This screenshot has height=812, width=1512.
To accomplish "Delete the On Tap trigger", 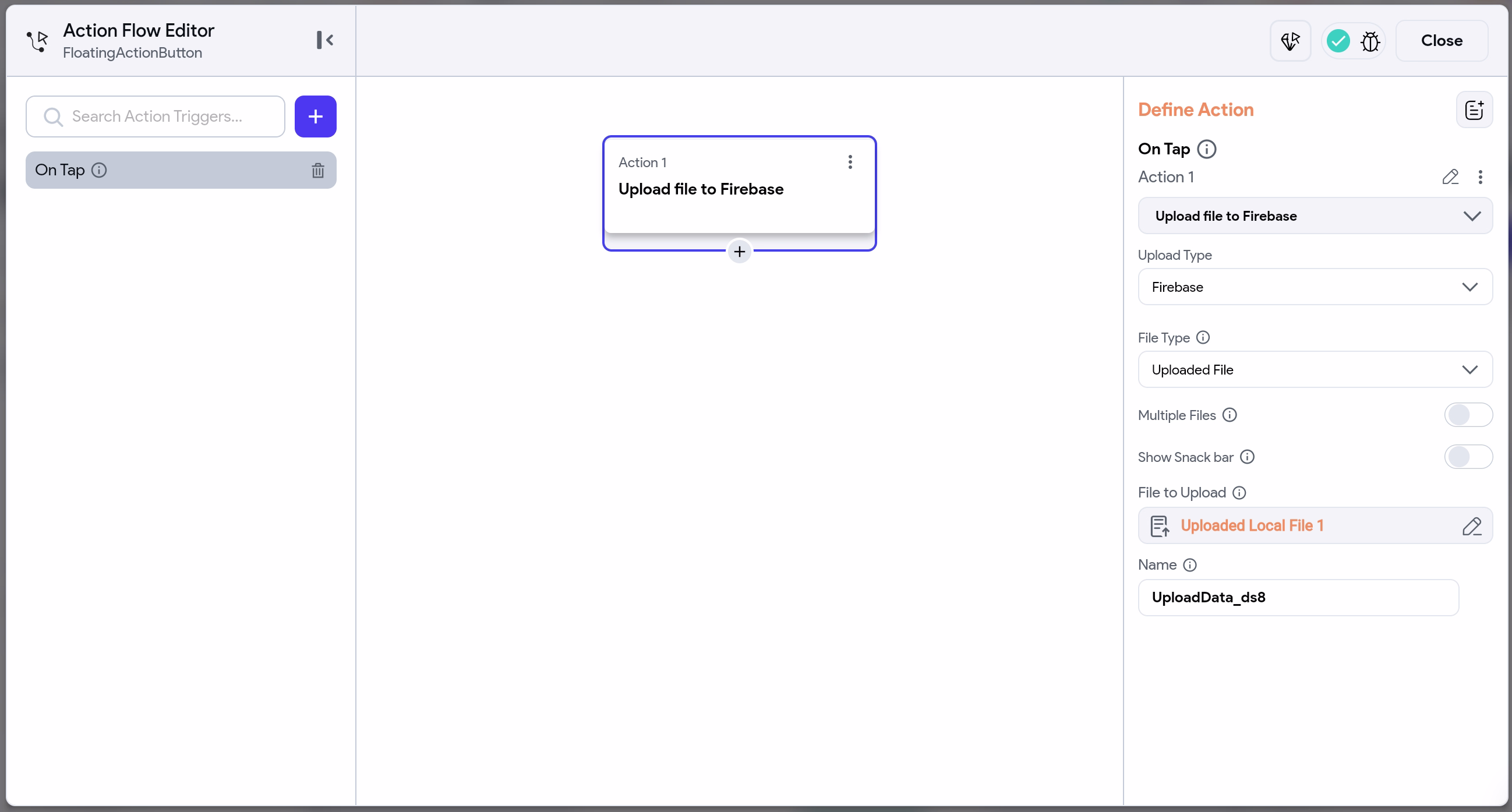I will pos(317,170).
